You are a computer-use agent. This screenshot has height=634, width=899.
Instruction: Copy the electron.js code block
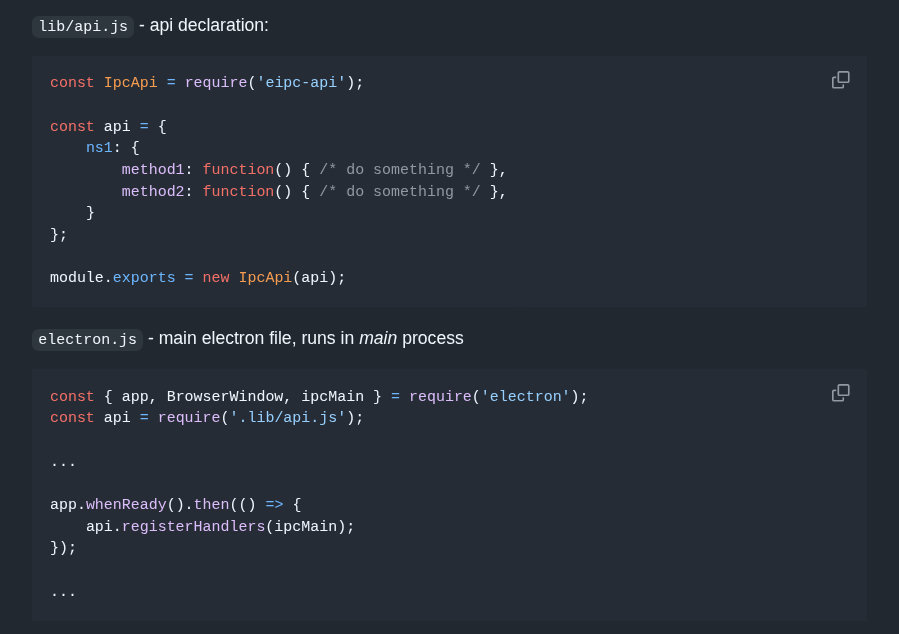(x=840, y=392)
